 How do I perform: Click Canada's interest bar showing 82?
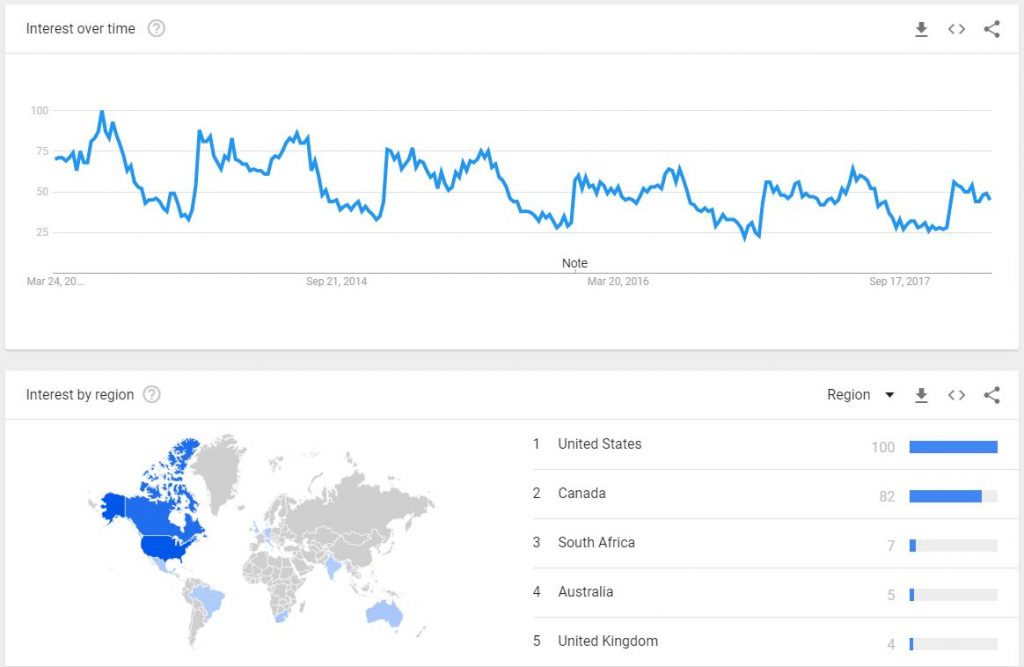tap(946, 496)
